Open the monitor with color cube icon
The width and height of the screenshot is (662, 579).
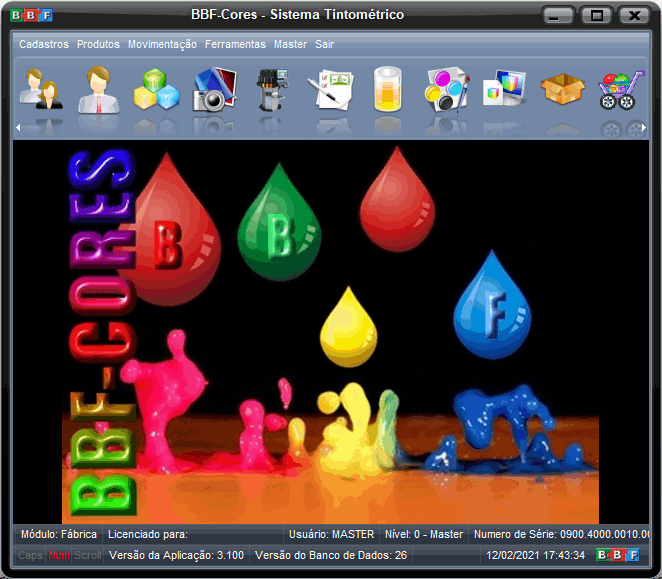tap(505, 89)
